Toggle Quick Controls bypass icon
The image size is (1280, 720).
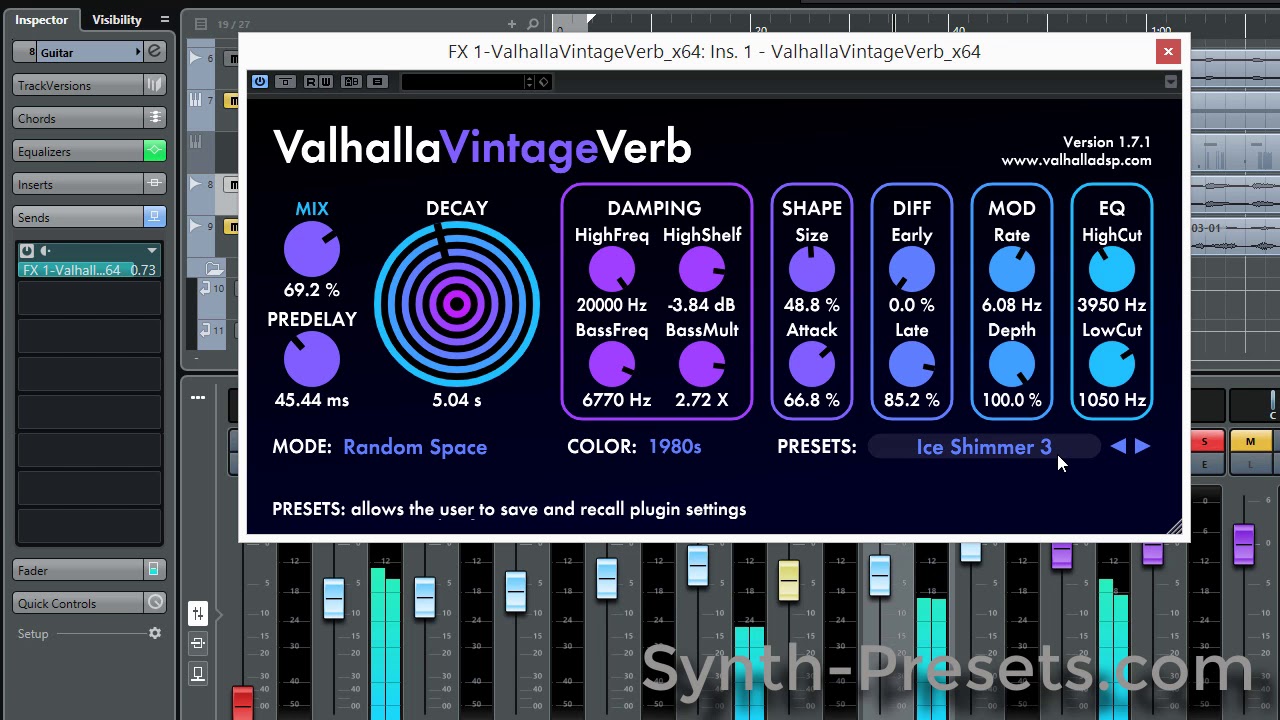pos(155,603)
